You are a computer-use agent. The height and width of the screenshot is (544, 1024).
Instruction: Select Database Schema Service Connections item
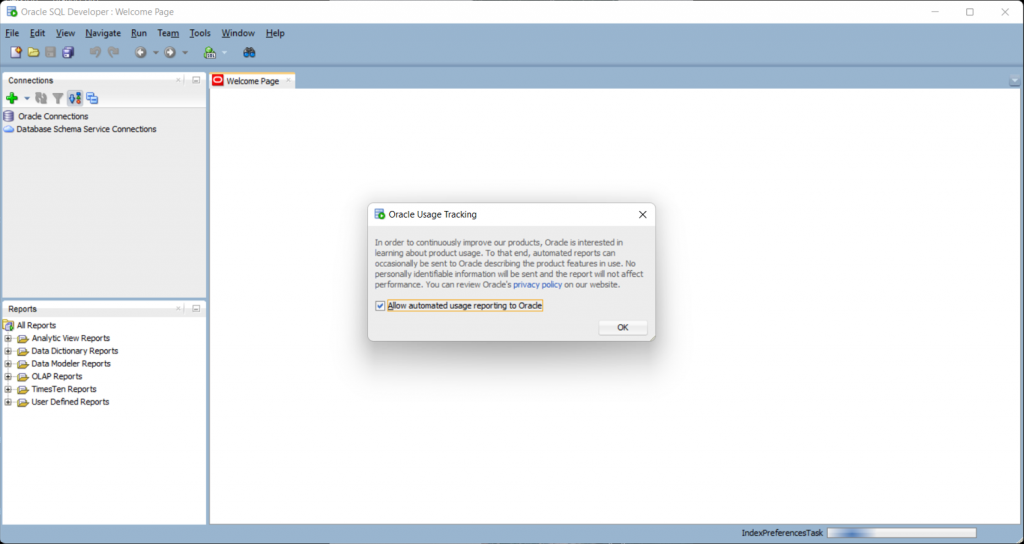pos(86,129)
